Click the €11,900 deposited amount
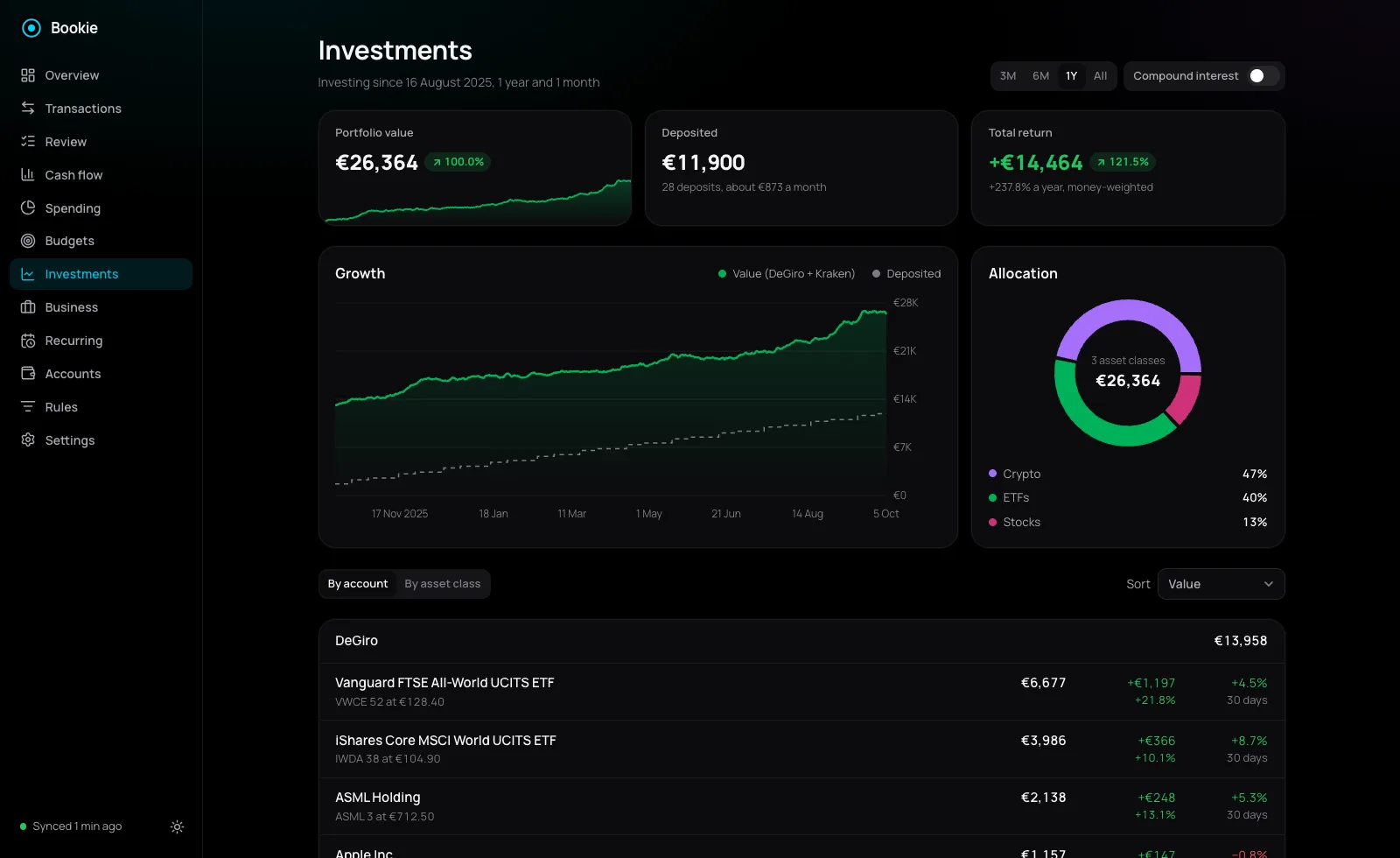This screenshot has width=1400, height=858. coord(703,163)
